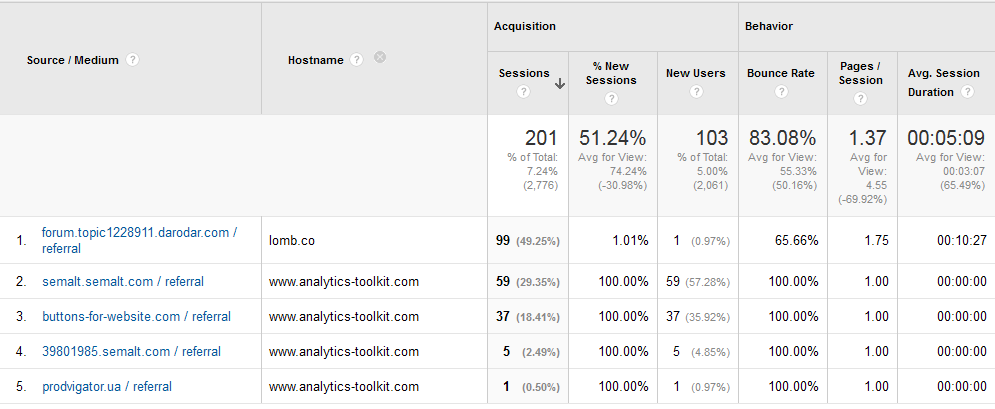Click help icon beside Hostname header
The height and width of the screenshot is (409, 995).
(x=357, y=60)
